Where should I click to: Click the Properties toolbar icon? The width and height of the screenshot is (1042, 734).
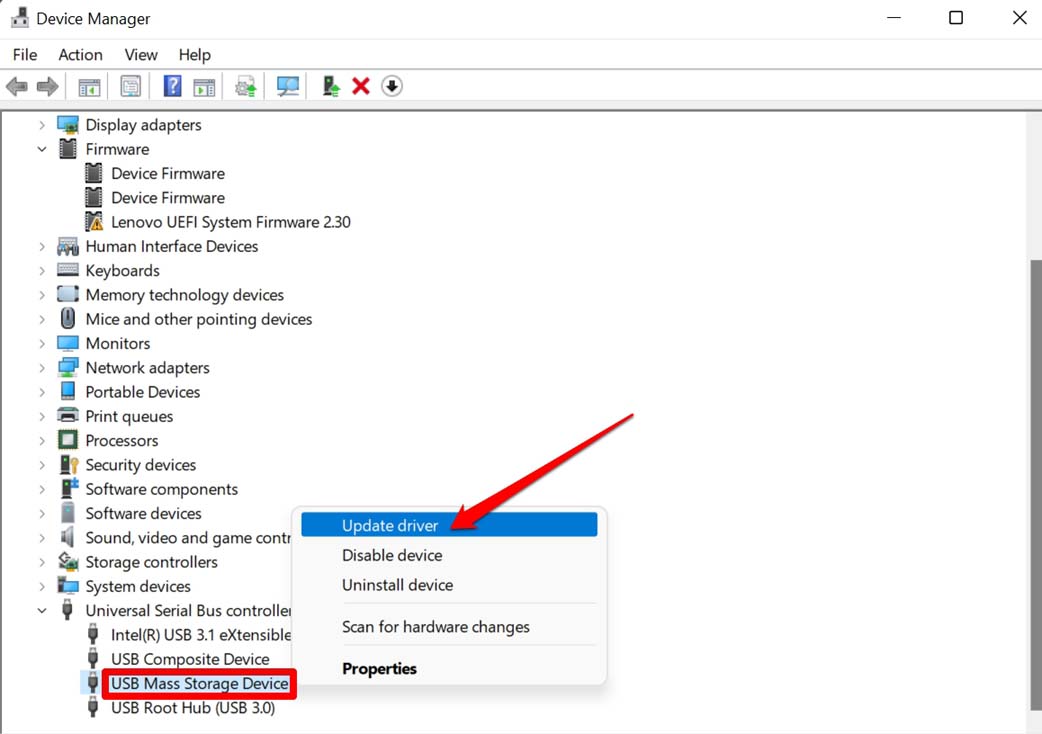pos(130,87)
